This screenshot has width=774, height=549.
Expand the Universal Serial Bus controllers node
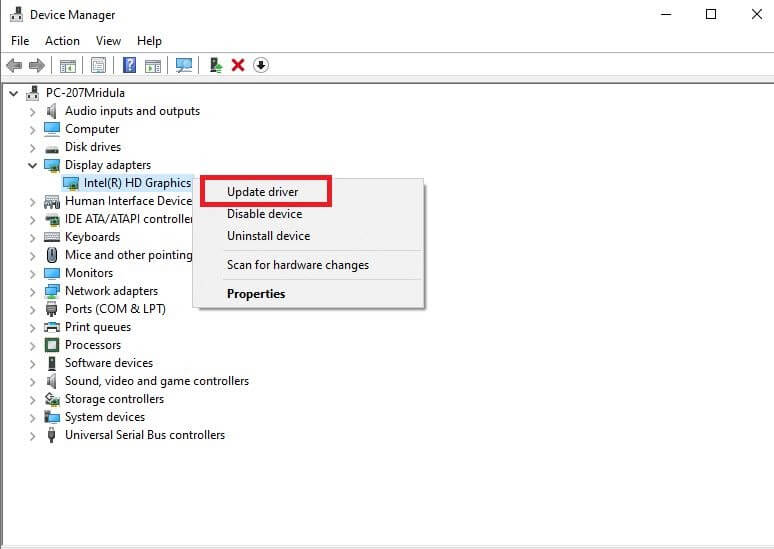(32, 435)
